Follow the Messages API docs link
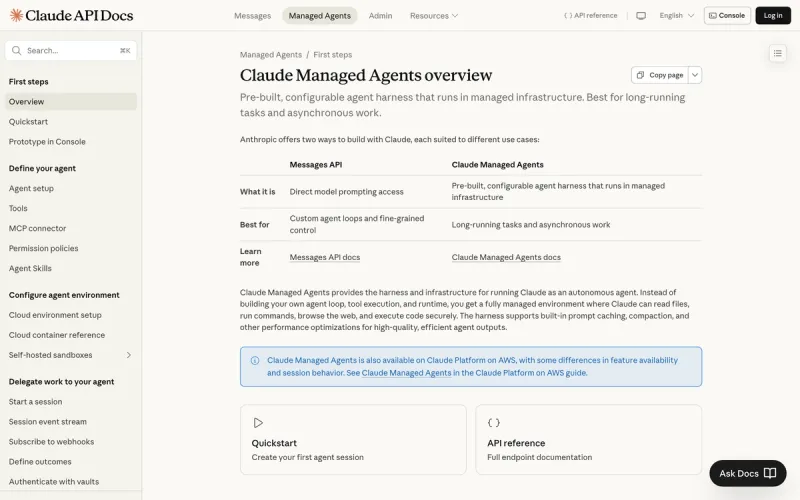Viewport: 800px width, 500px height. [x=325, y=257]
